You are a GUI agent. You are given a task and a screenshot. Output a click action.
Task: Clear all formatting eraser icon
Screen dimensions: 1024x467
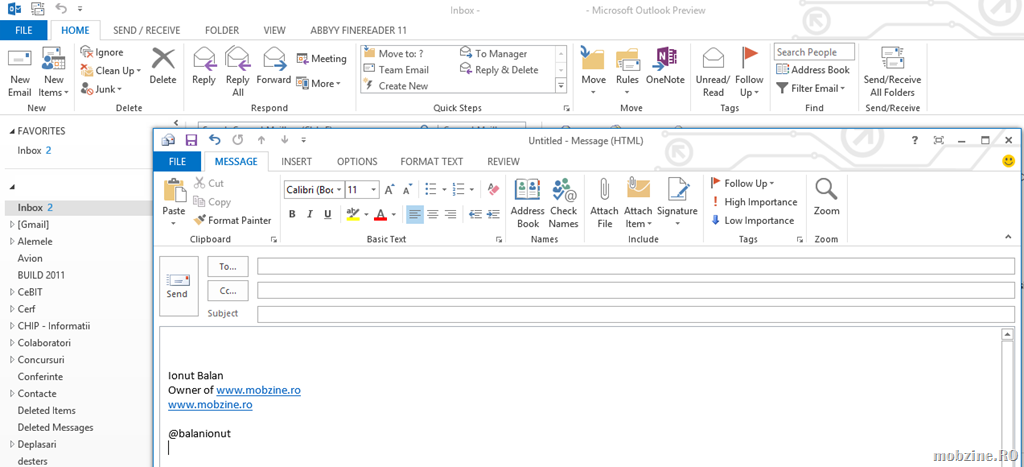[494, 189]
